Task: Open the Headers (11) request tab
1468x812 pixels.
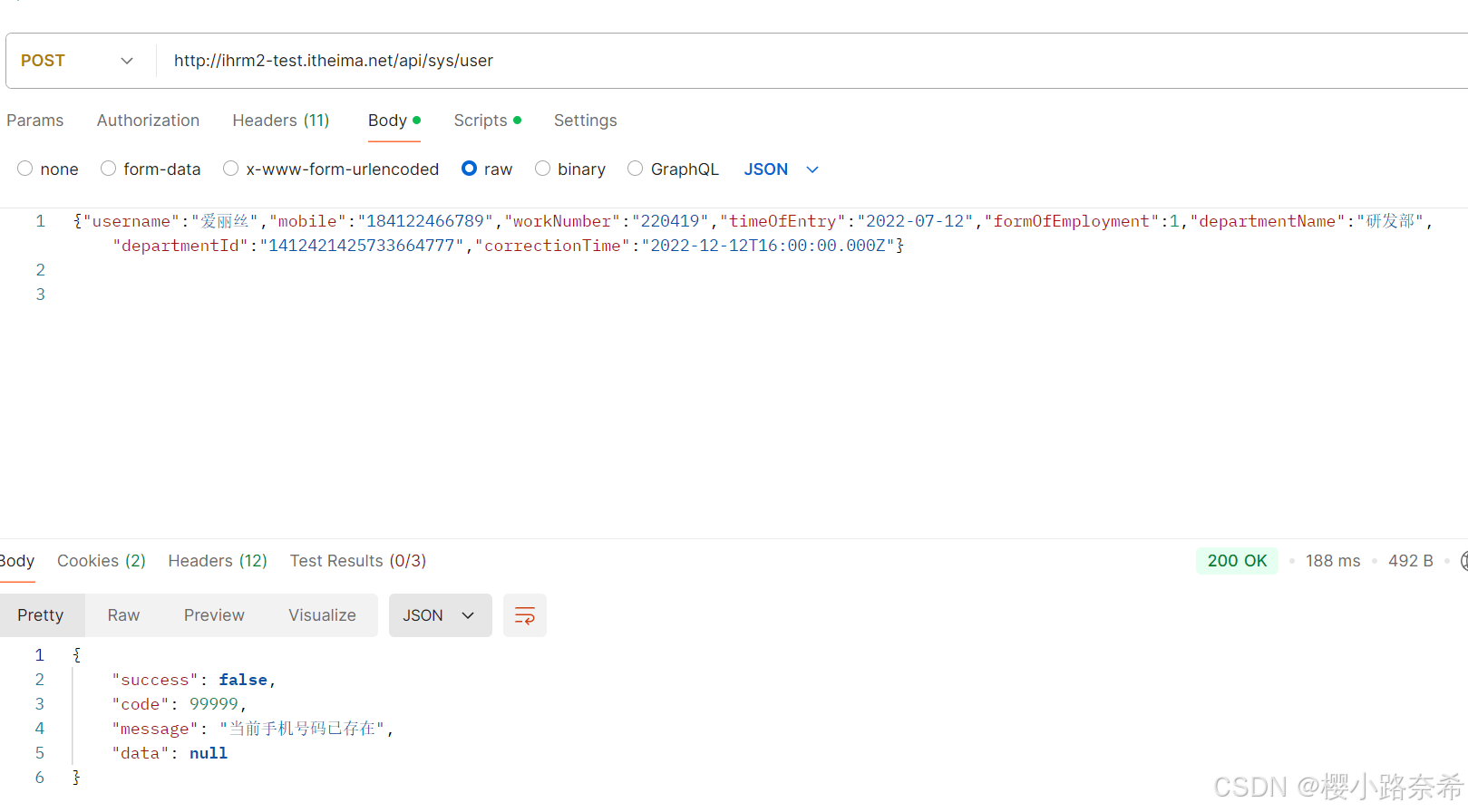Action: click(x=281, y=121)
